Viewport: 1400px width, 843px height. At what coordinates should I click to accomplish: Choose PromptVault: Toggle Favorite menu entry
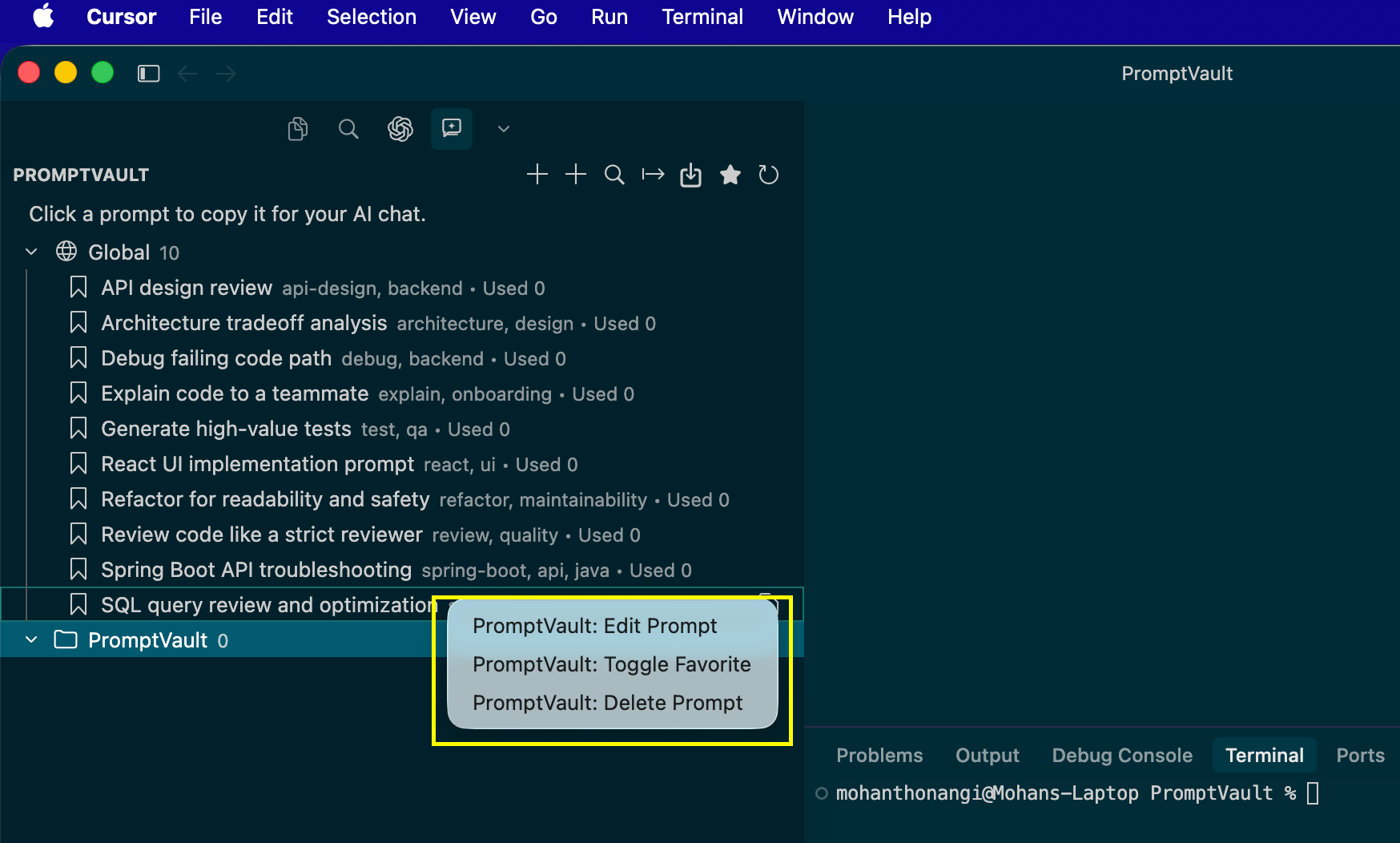pyautogui.click(x=613, y=664)
